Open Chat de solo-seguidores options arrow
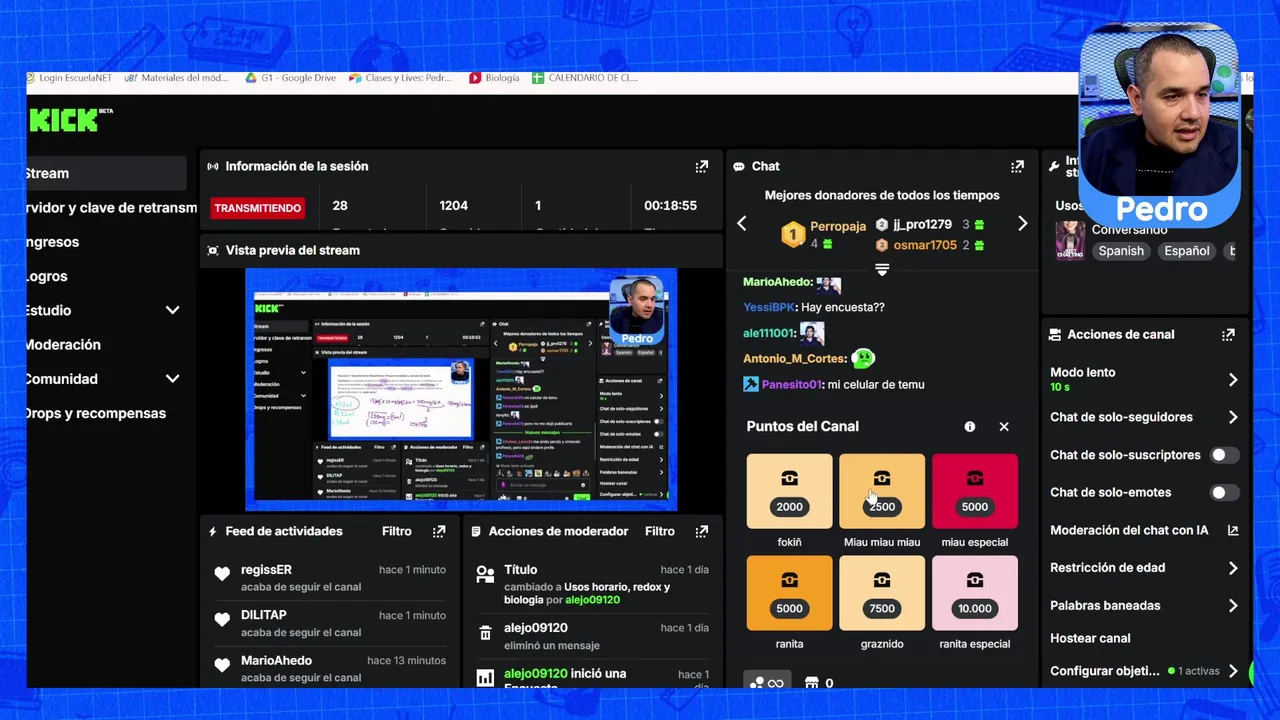 1232,418
